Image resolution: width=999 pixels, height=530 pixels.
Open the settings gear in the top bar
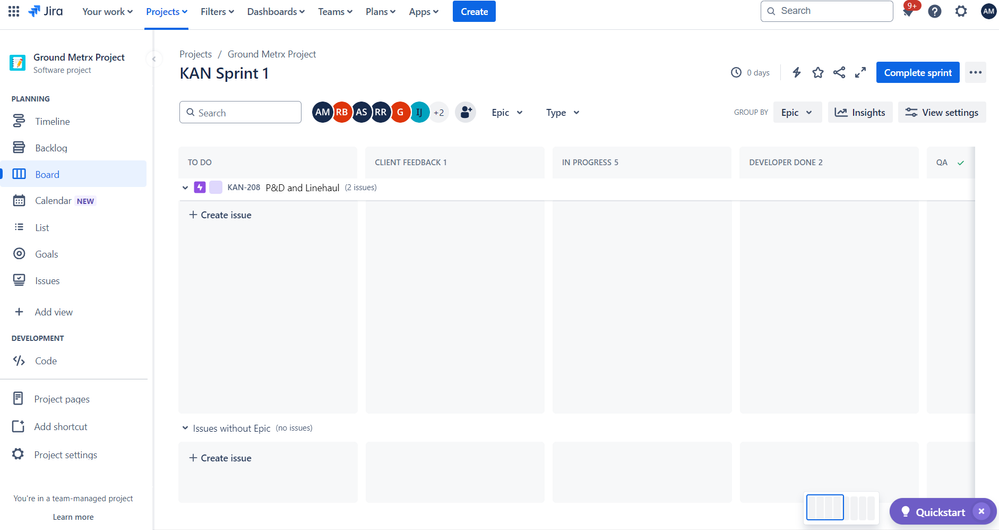(x=961, y=11)
